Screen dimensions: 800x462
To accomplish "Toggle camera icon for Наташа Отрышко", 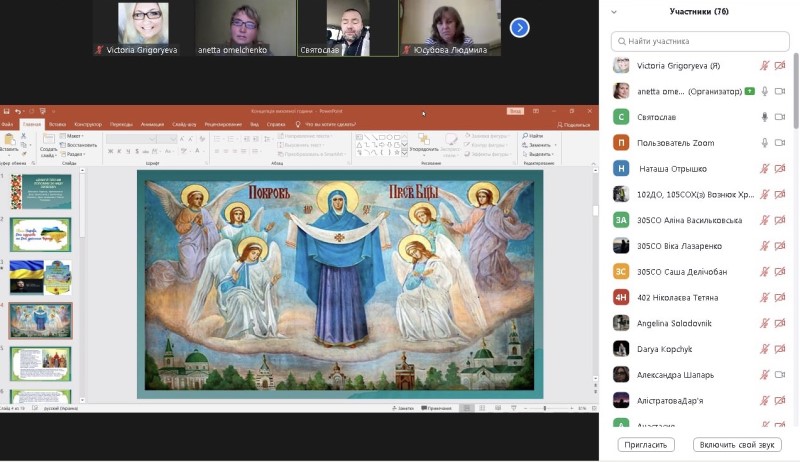I will pos(780,168).
